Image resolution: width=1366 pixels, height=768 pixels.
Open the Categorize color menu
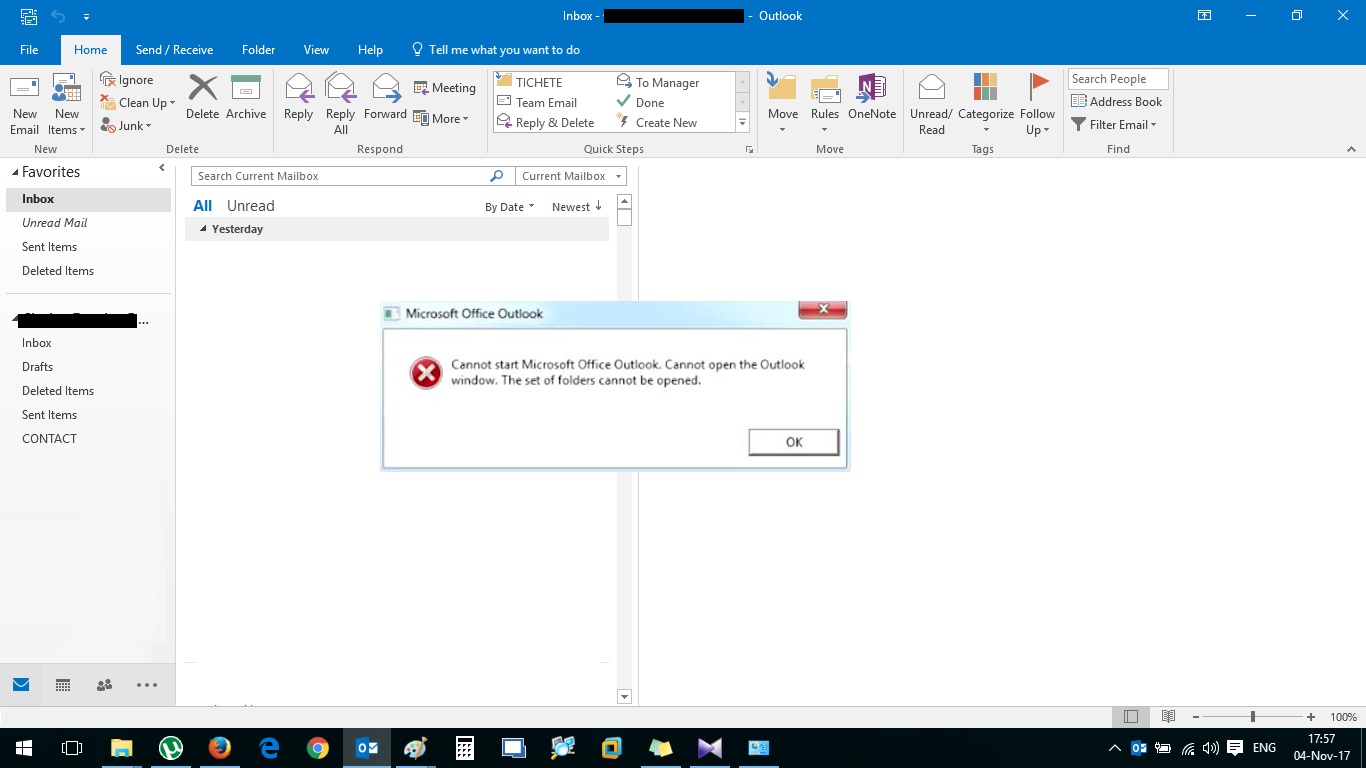(x=986, y=105)
